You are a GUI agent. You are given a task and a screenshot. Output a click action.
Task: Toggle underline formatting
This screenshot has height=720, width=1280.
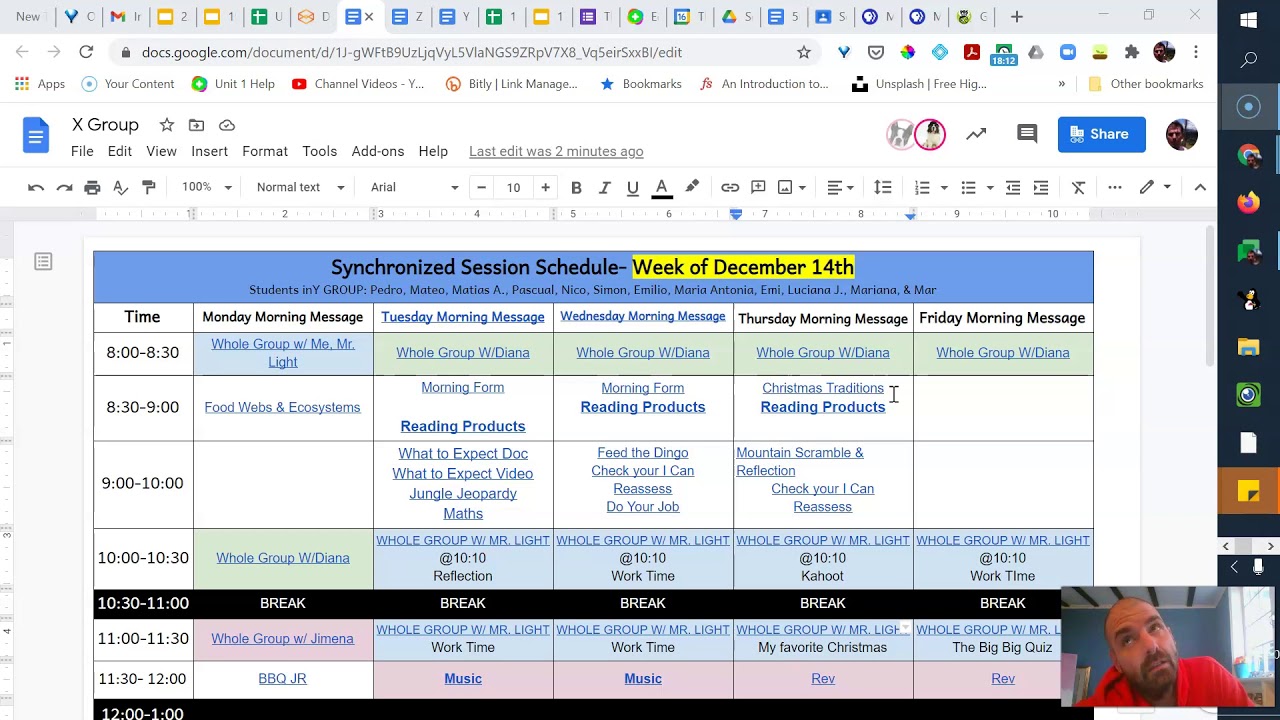tap(632, 187)
